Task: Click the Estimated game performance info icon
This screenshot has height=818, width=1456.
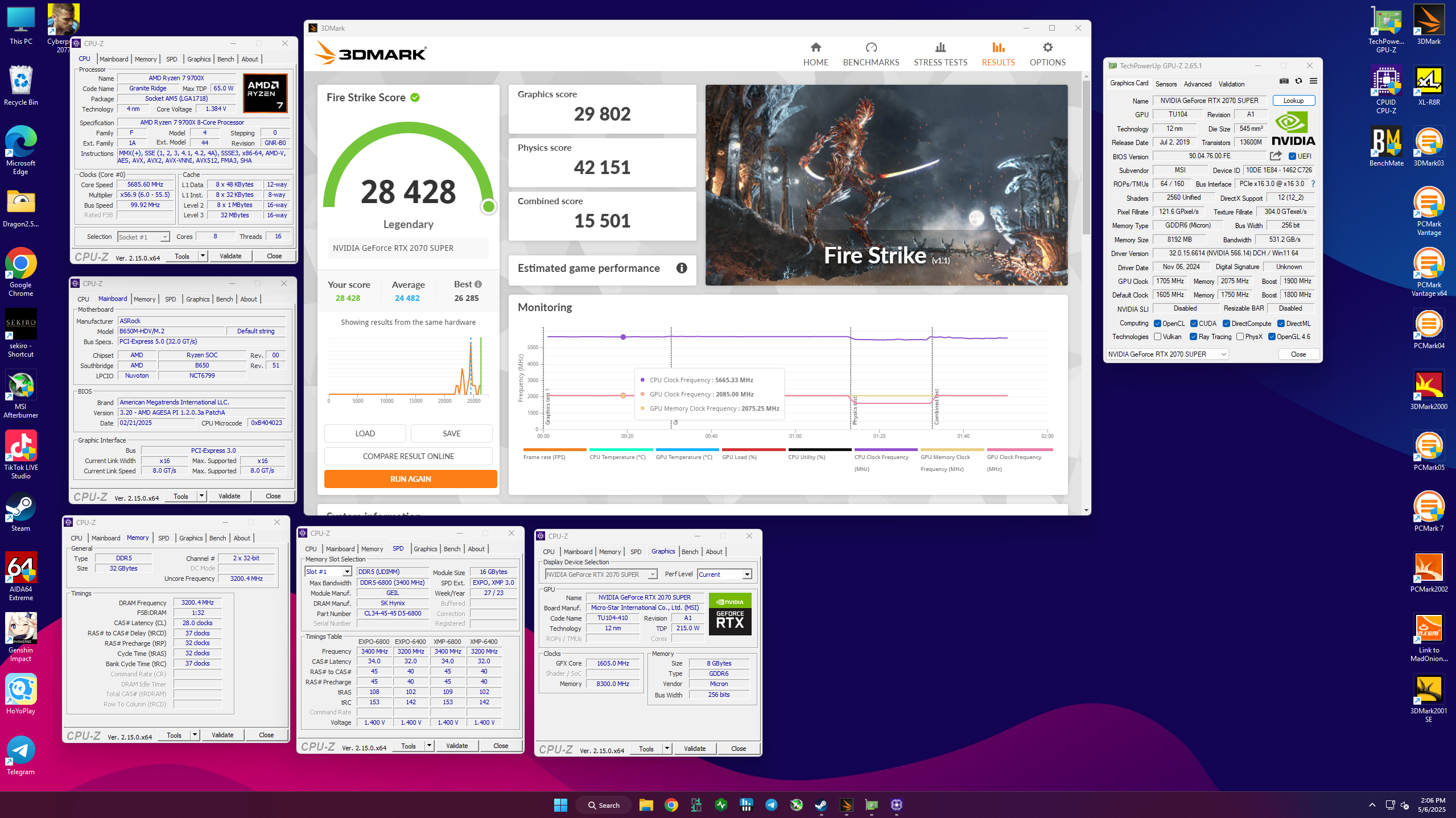Action: pyautogui.click(x=682, y=268)
